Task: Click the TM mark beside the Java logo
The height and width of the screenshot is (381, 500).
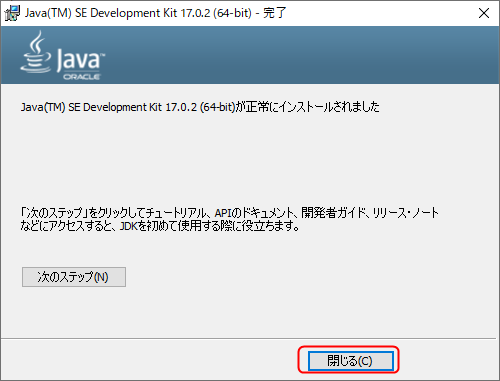Action: (x=103, y=55)
